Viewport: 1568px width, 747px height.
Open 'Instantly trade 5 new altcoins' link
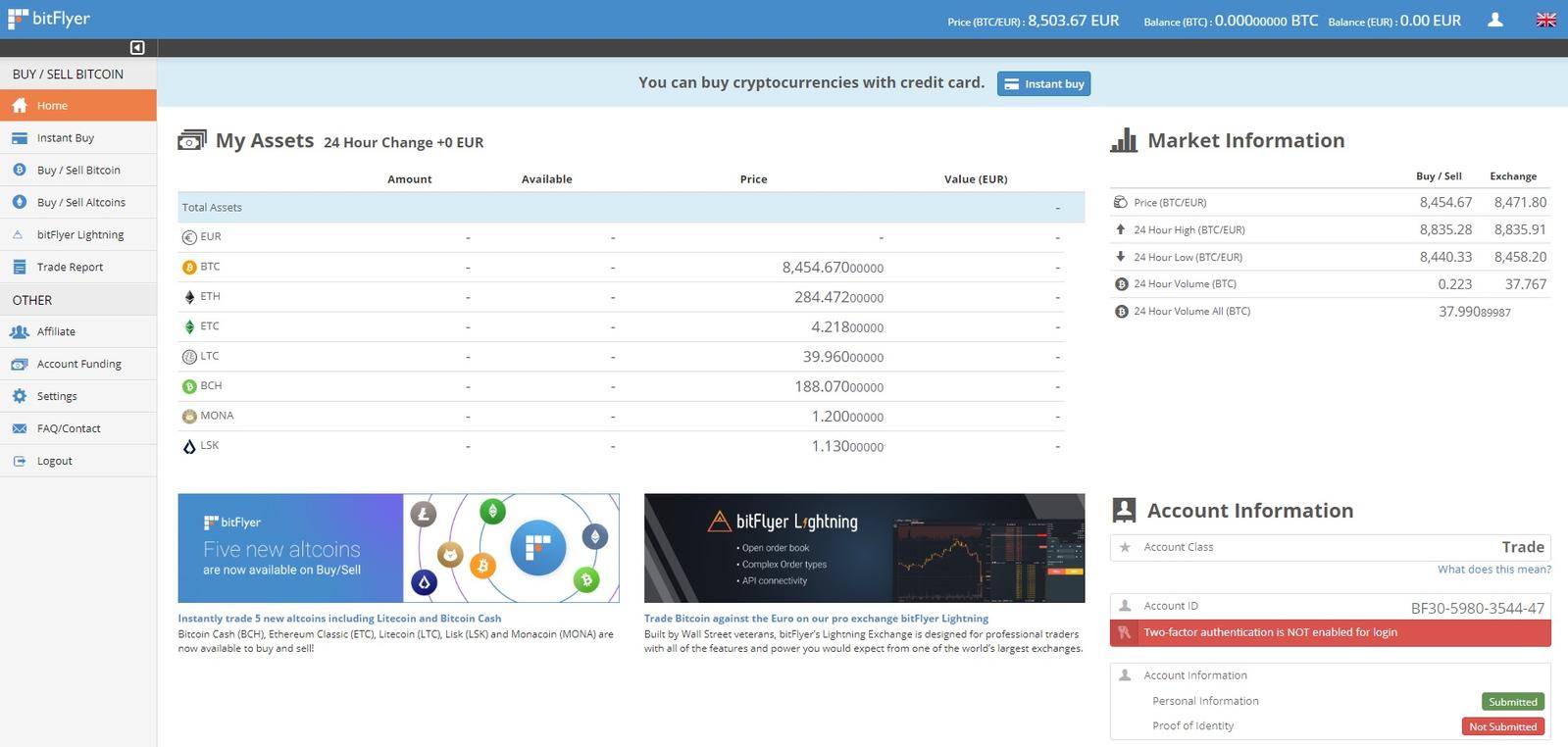tap(339, 619)
